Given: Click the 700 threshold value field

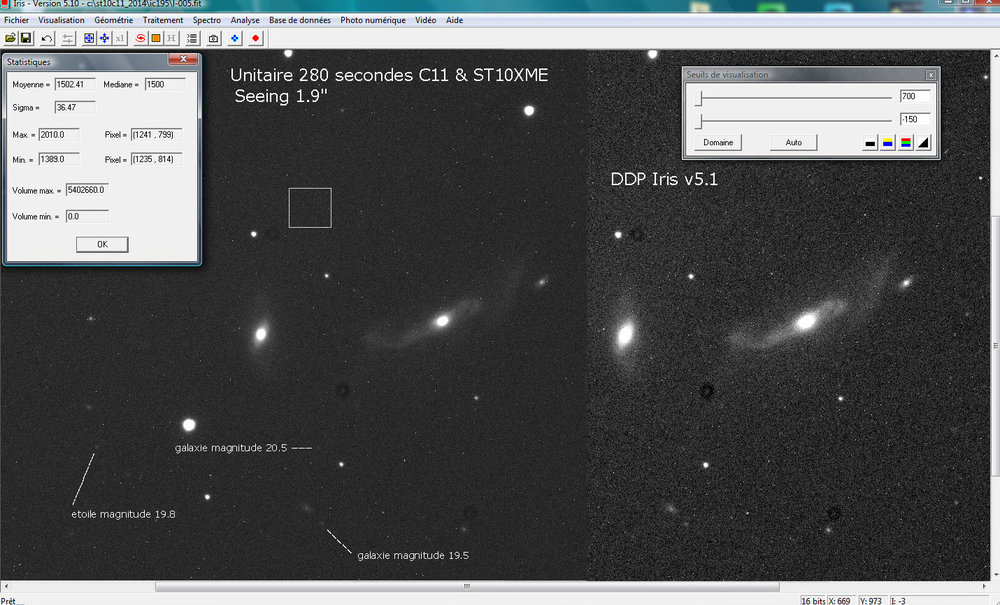Looking at the screenshot, I should 913,96.
